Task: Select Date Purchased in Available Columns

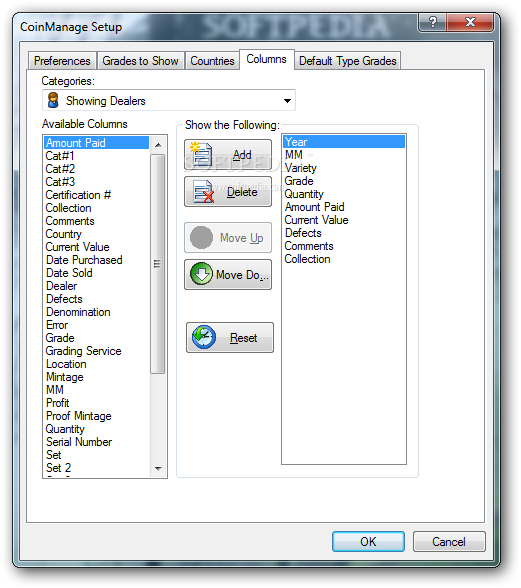Action: [96, 260]
